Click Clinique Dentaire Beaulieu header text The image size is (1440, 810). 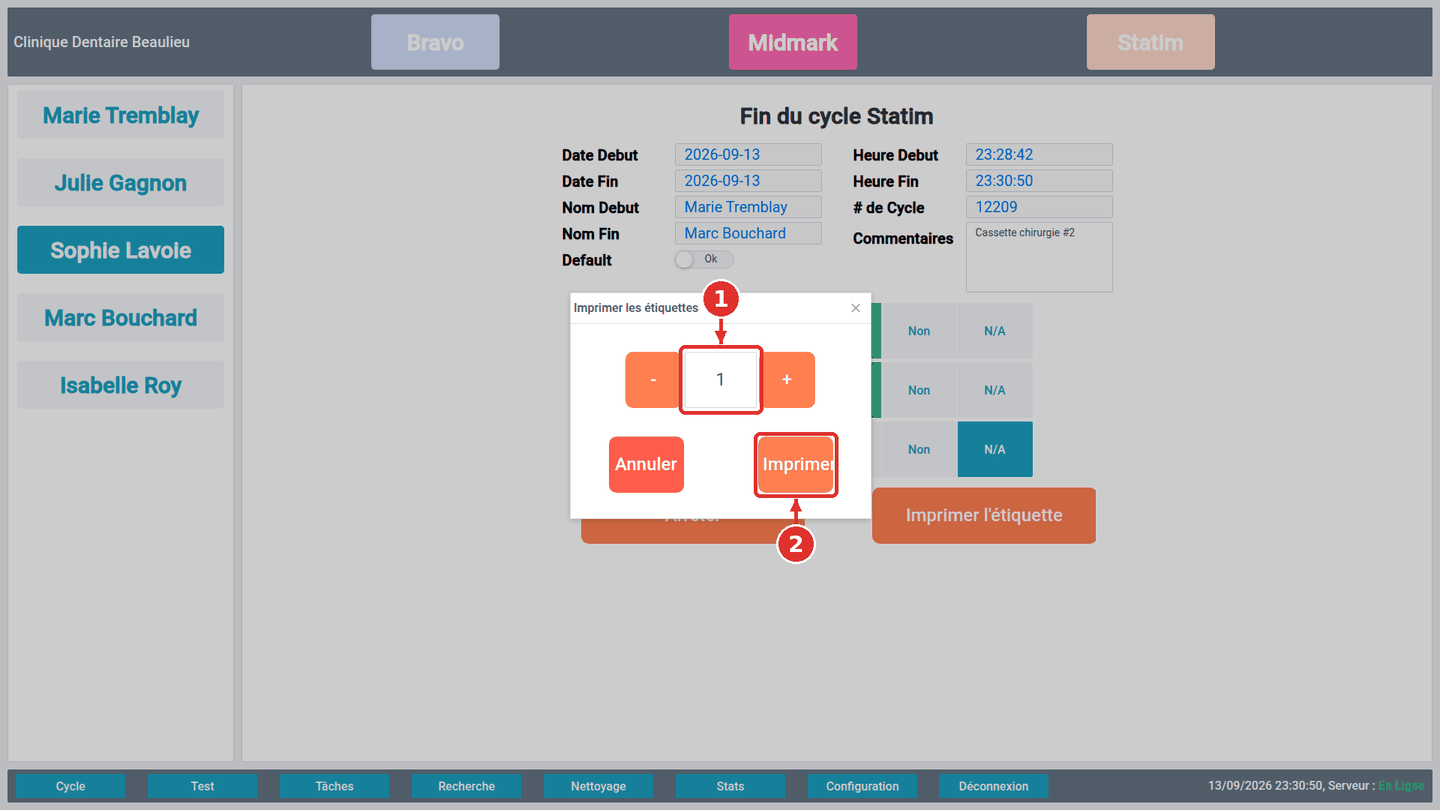click(x=102, y=42)
